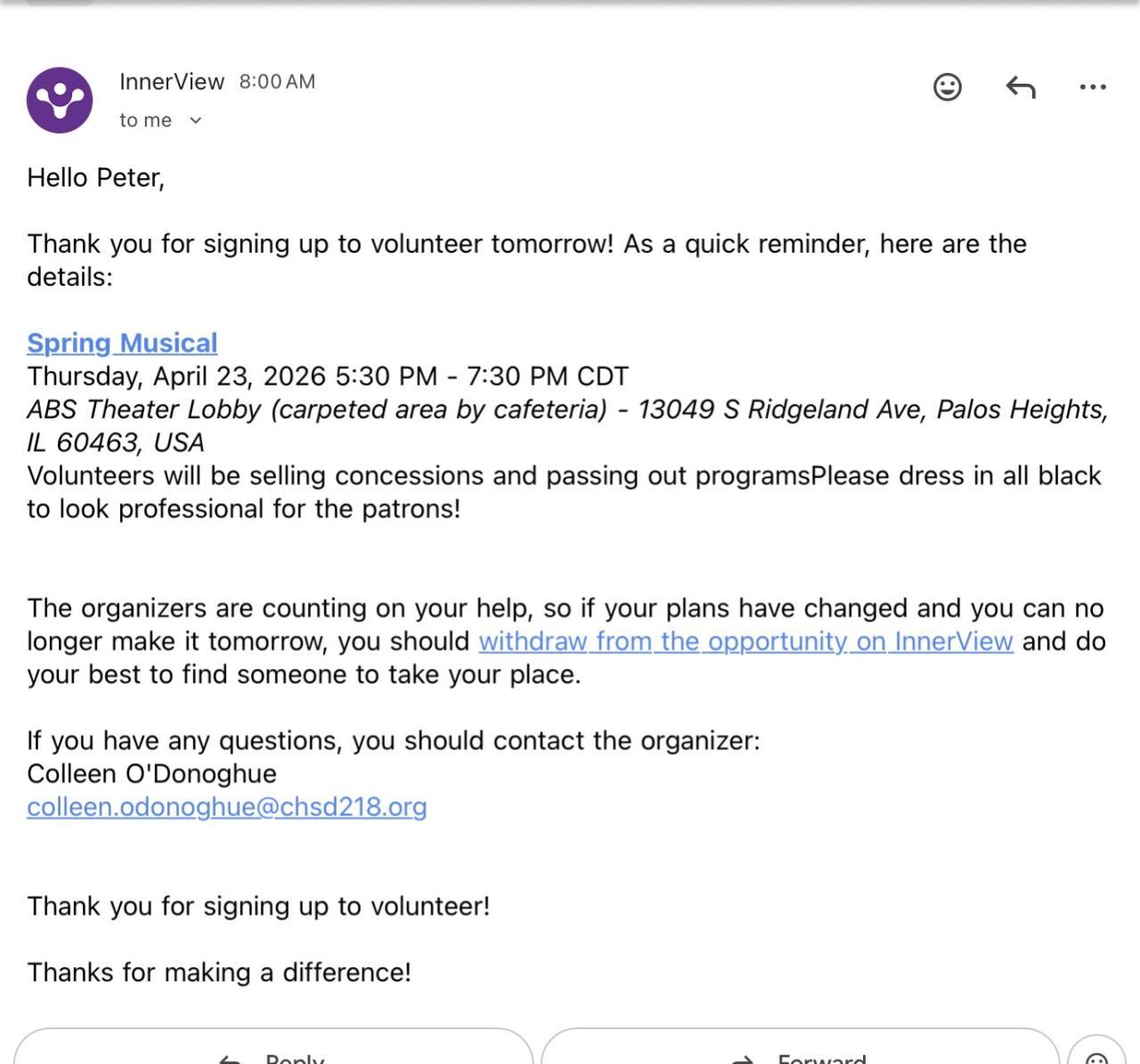
Task: Open the three-dot more options menu
Action: click(1092, 87)
